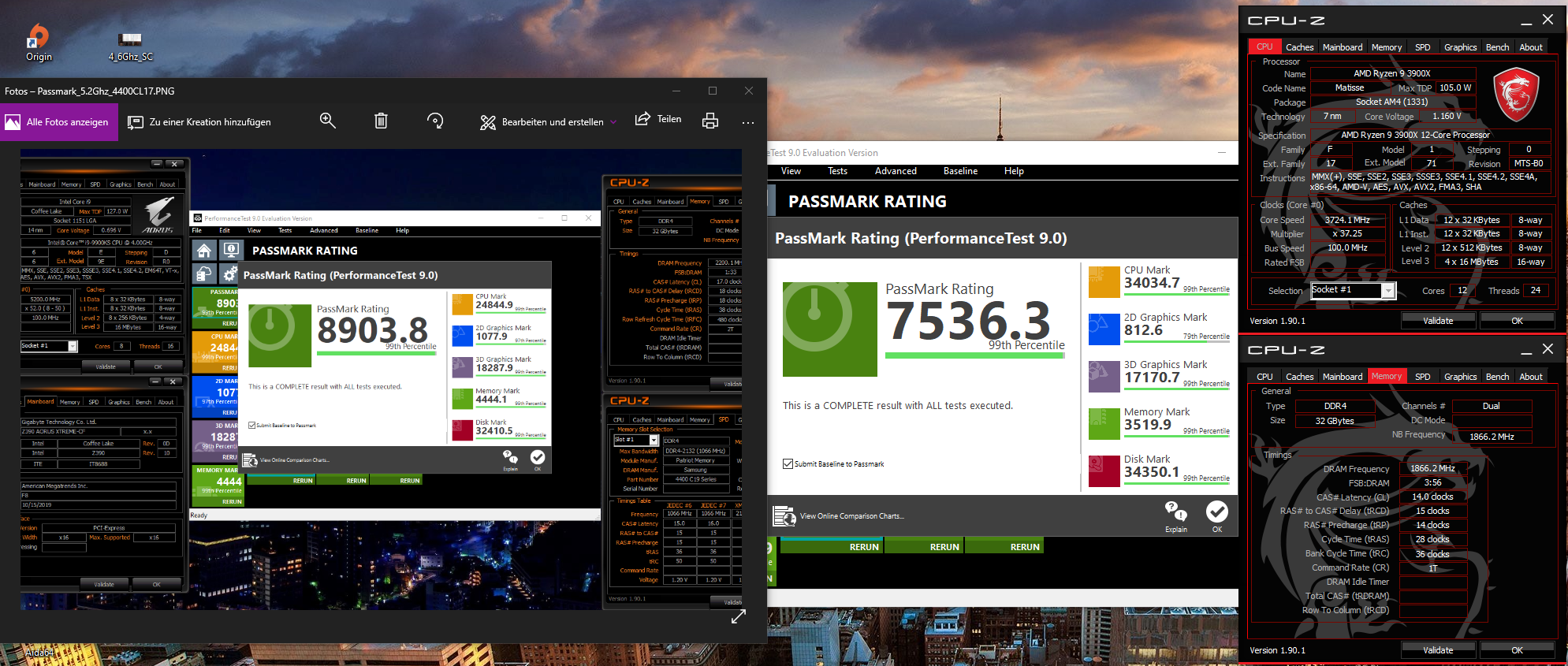Open the 4_6Ghz_SC desktop file

(131, 46)
